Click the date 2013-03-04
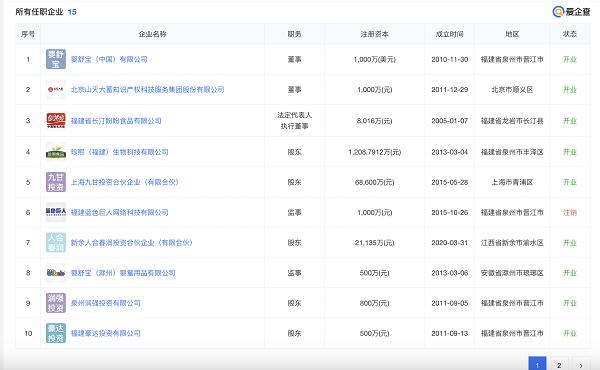 (x=450, y=152)
